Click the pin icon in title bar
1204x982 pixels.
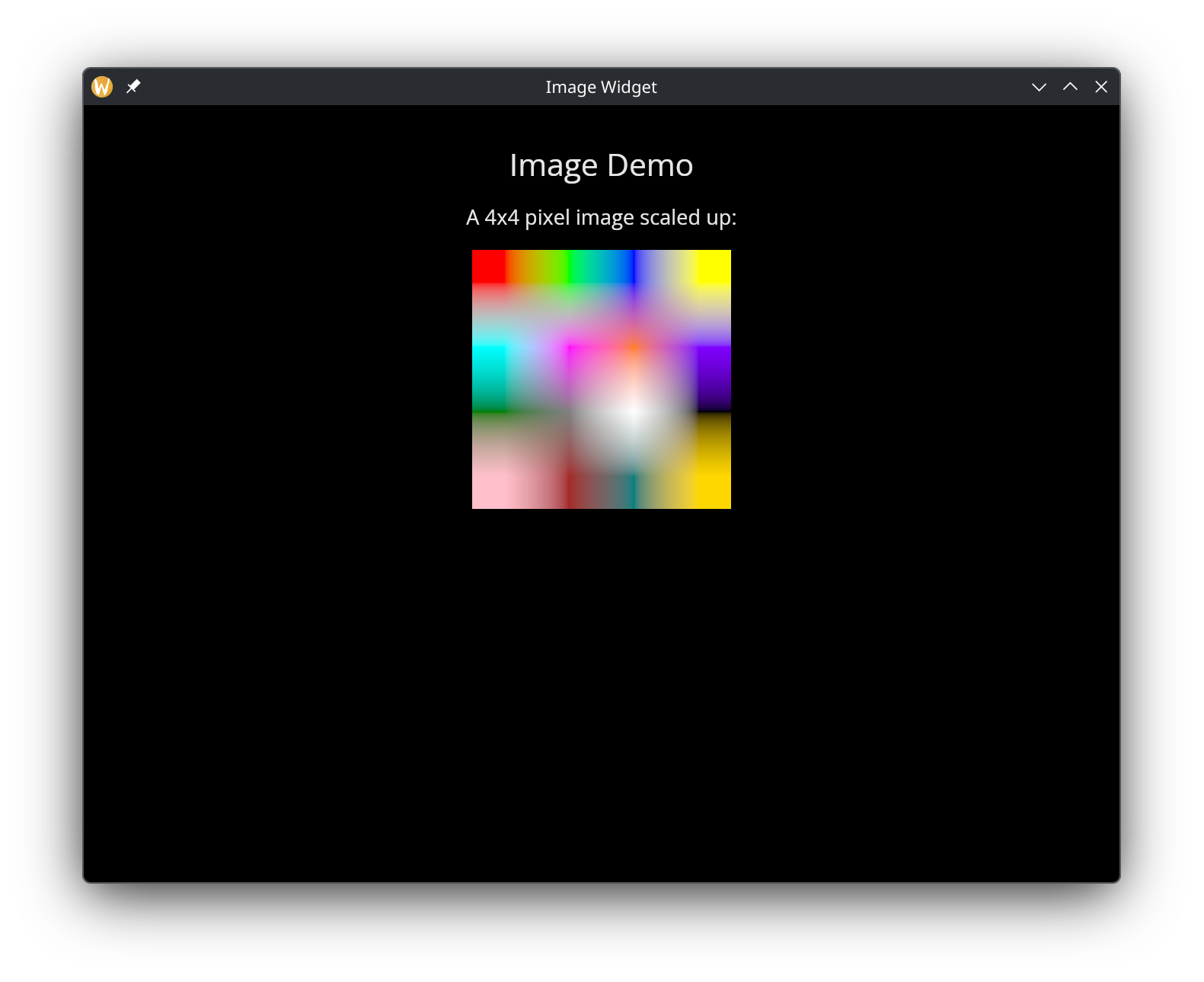point(133,87)
